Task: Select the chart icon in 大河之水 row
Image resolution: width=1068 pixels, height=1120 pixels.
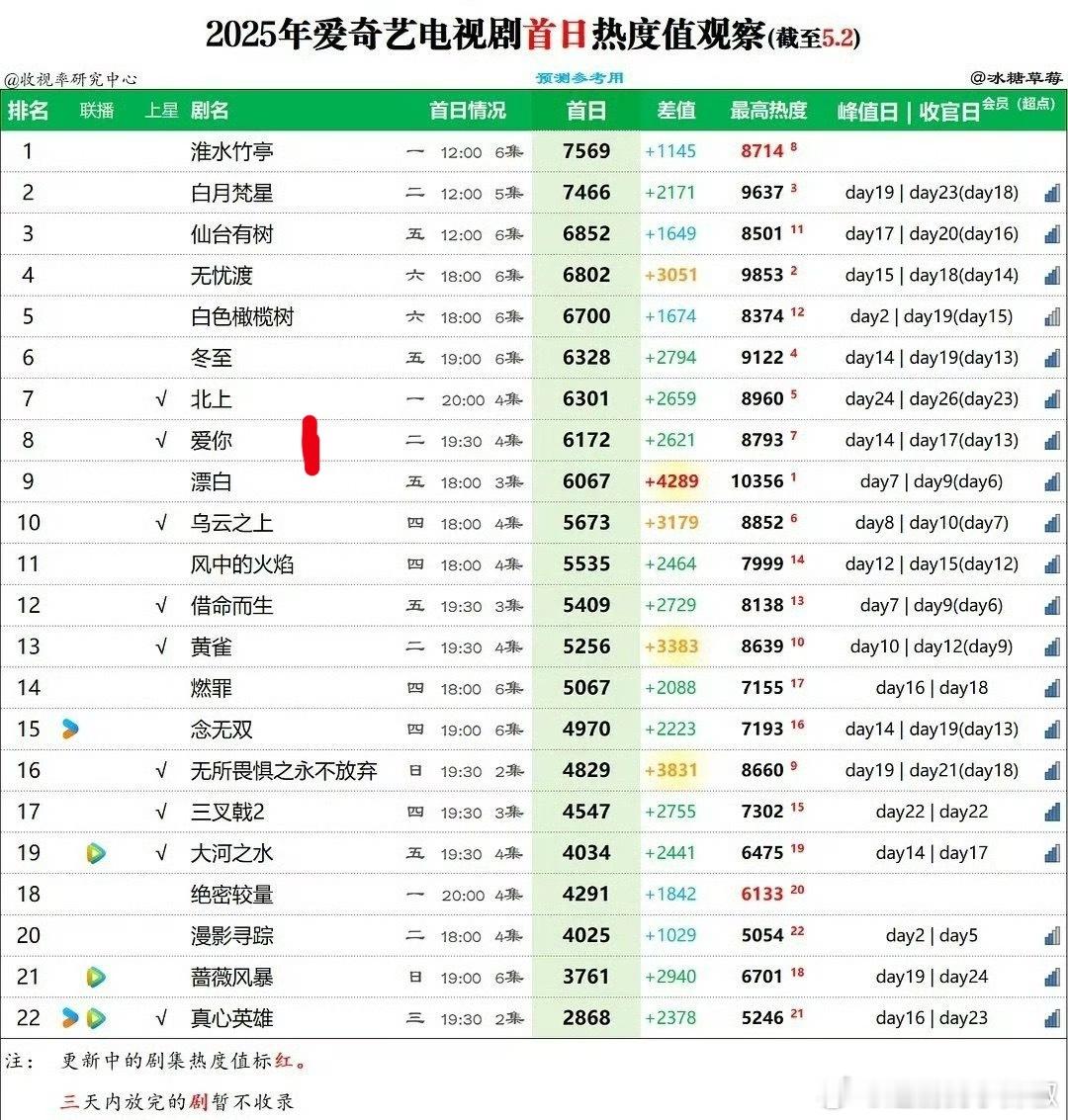Action: (1051, 853)
